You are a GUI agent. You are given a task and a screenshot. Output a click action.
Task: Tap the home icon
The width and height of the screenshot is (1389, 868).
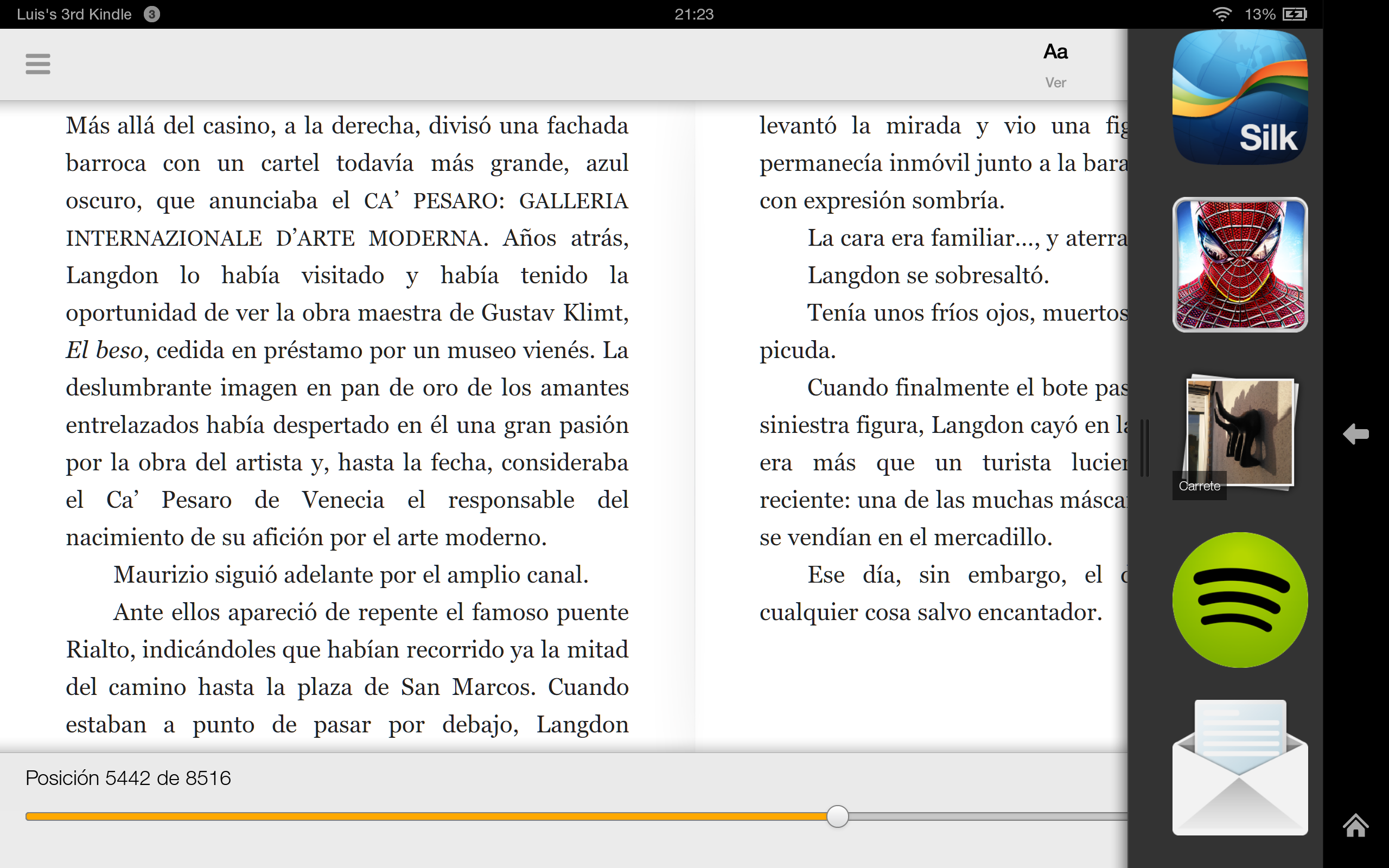(x=1356, y=826)
